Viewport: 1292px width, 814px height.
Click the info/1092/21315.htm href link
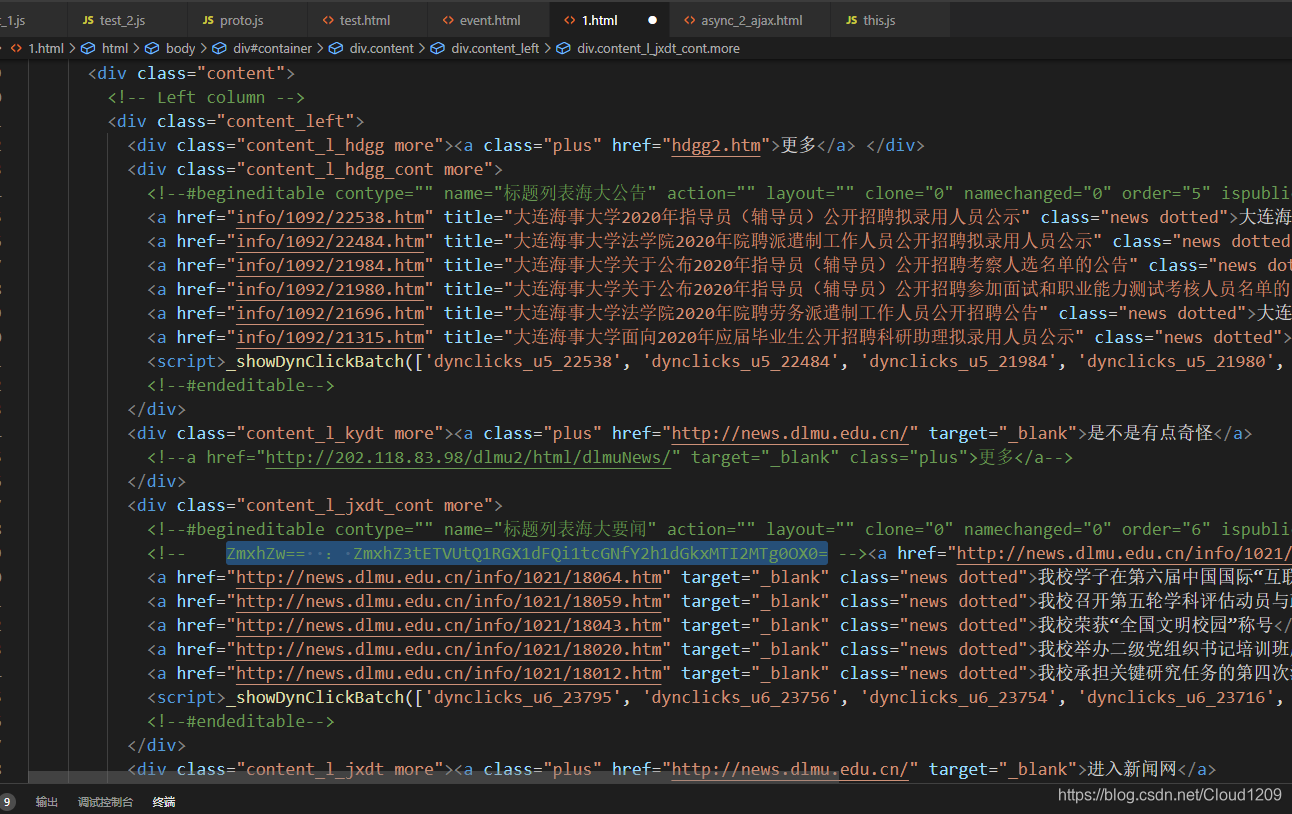(330, 338)
